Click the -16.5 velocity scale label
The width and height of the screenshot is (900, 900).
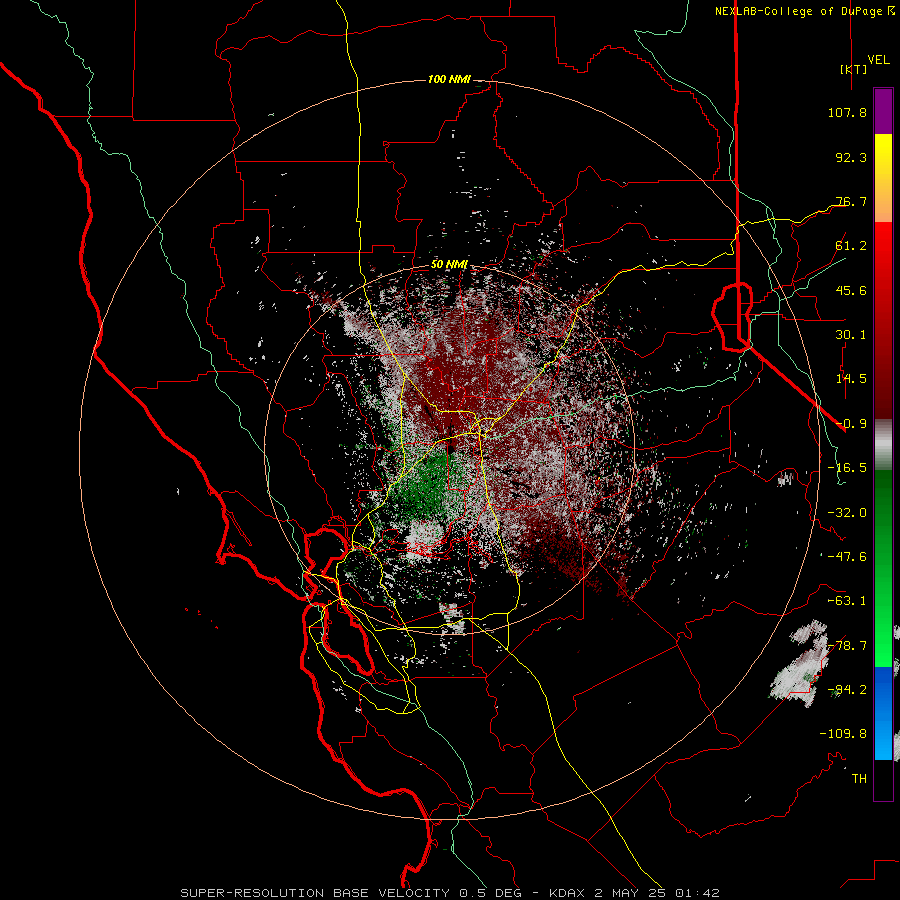click(x=847, y=468)
